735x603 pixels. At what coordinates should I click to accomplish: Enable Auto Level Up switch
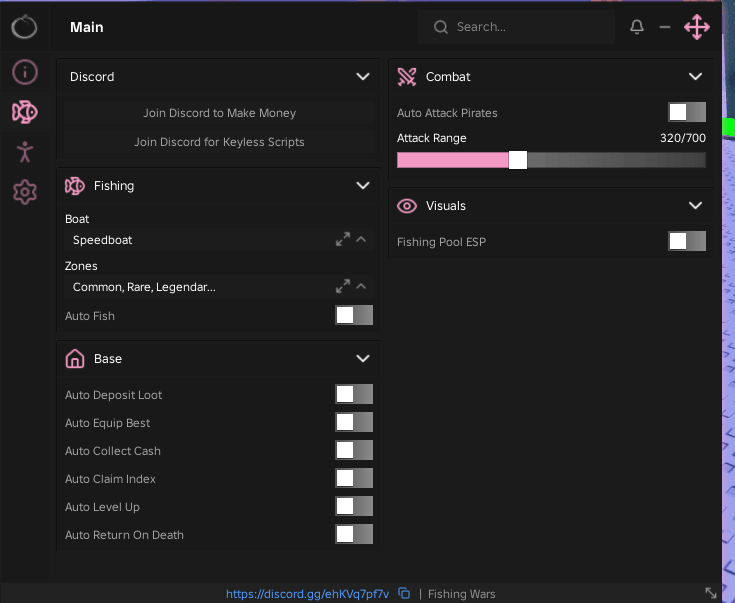[x=354, y=506]
